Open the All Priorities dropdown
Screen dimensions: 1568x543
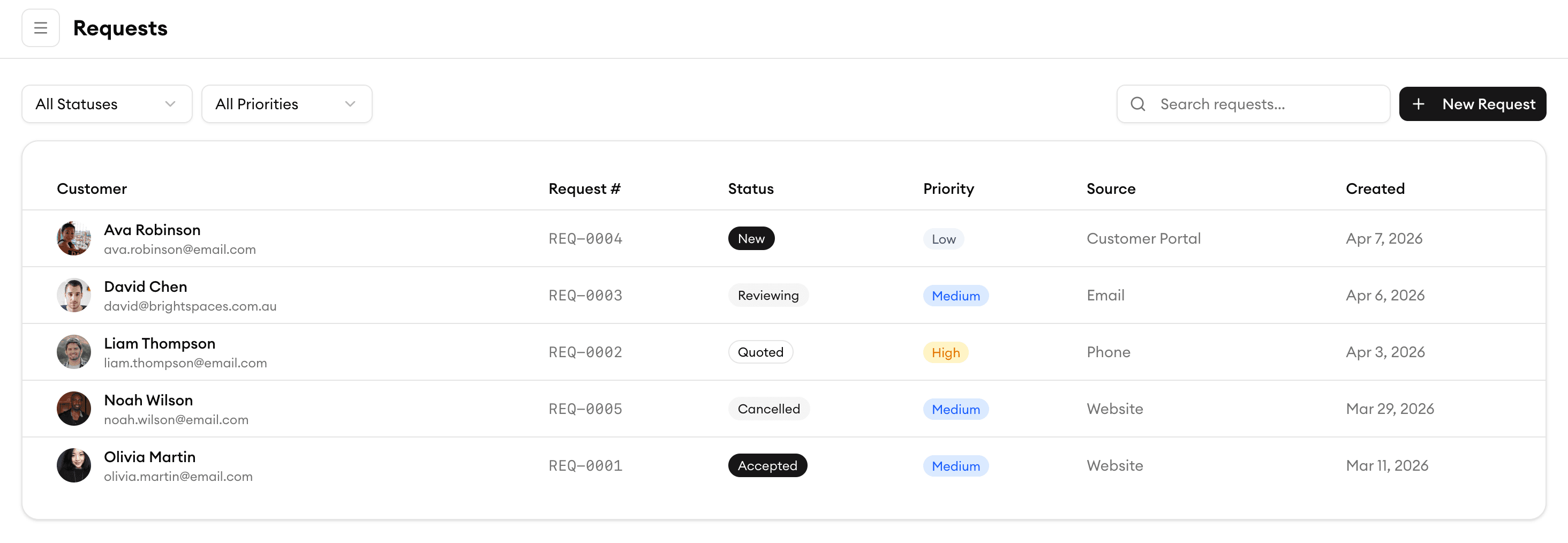click(x=287, y=103)
